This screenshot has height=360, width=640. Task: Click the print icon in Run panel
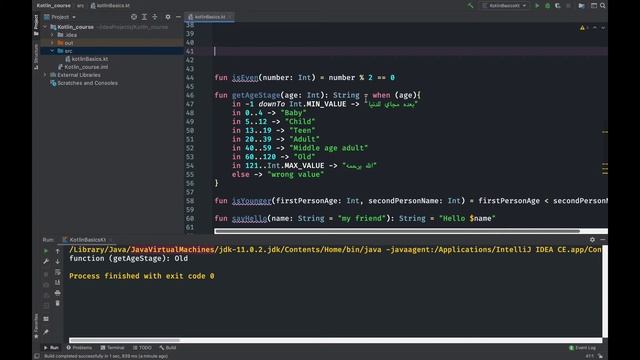pos(58,293)
